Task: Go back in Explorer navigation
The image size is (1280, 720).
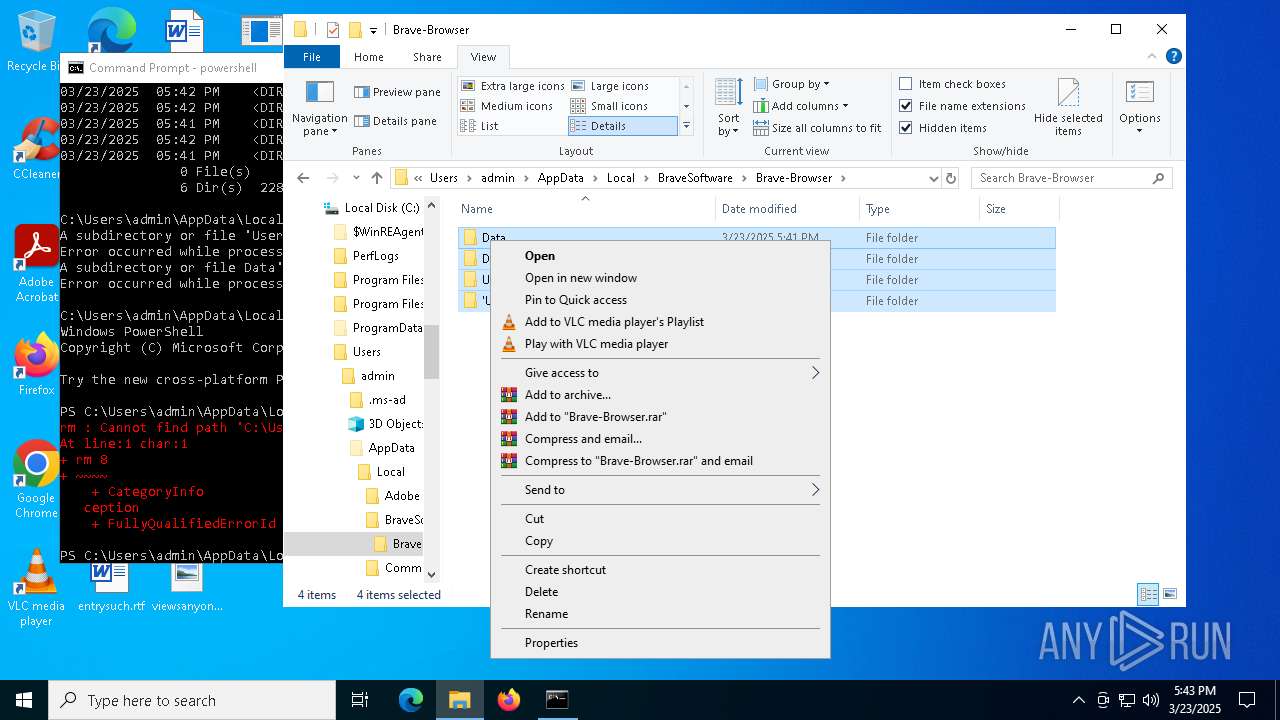Action: (304, 178)
